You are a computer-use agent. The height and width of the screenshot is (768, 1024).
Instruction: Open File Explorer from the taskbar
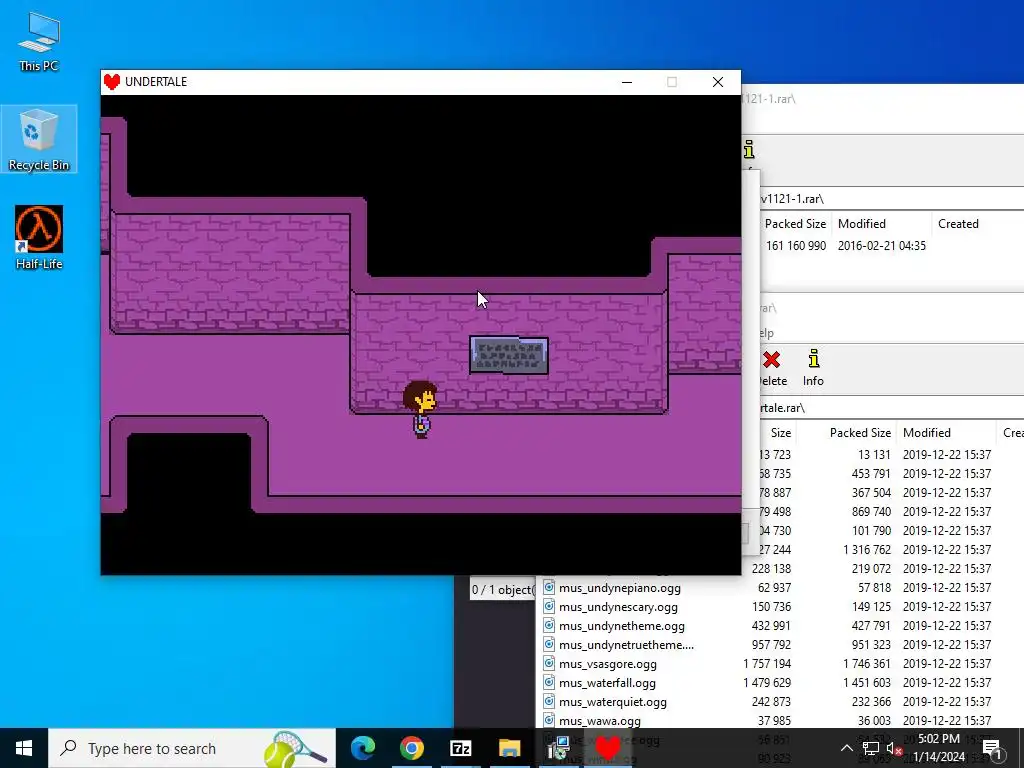pyautogui.click(x=509, y=748)
